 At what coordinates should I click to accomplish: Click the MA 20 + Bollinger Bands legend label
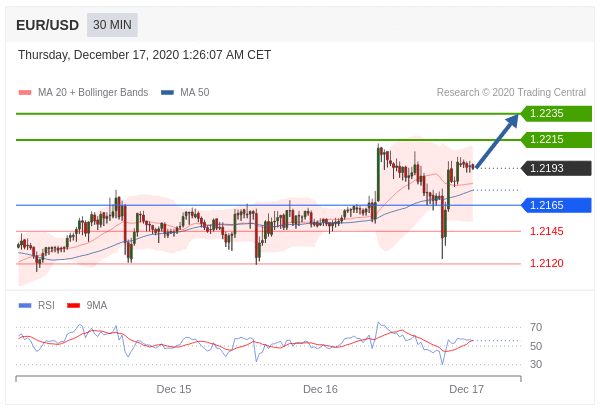click(x=93, y=92)
